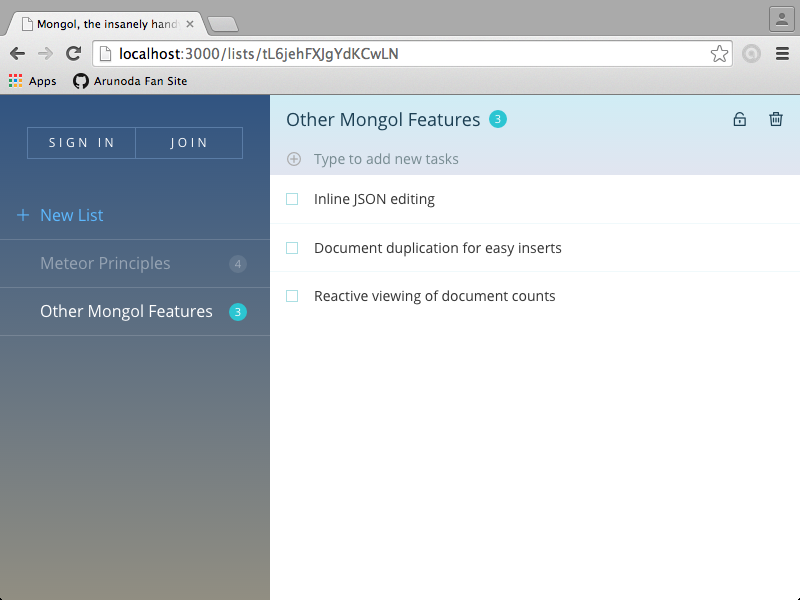Toggle list privacy with lock icon

739,119
